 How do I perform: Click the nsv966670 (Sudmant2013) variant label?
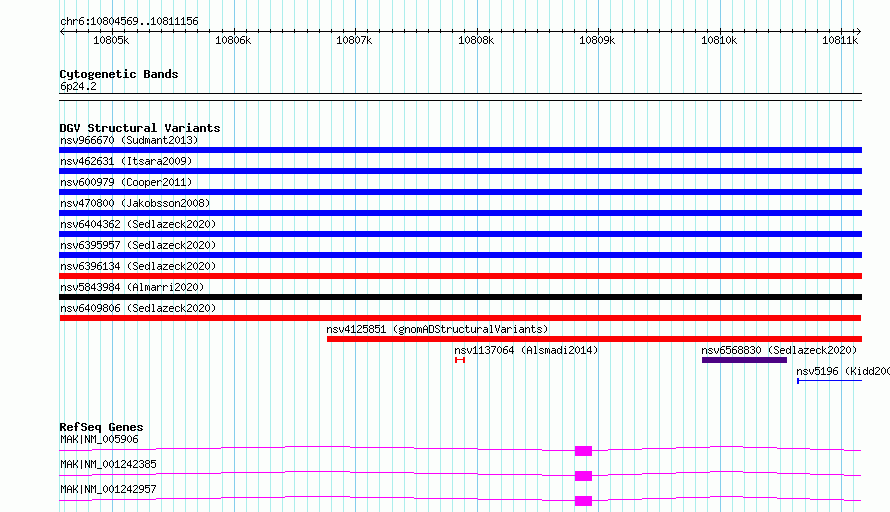[129, 140]
